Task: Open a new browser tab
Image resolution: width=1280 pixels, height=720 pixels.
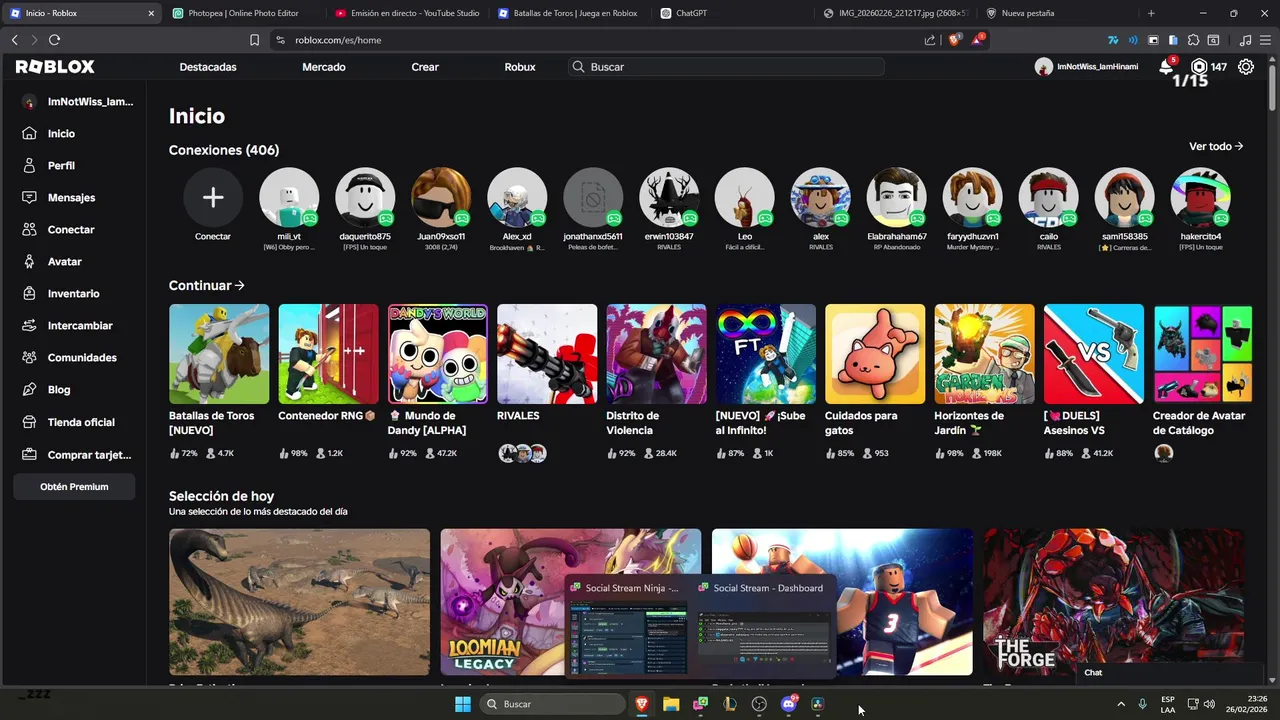Action: (1151, 13)
